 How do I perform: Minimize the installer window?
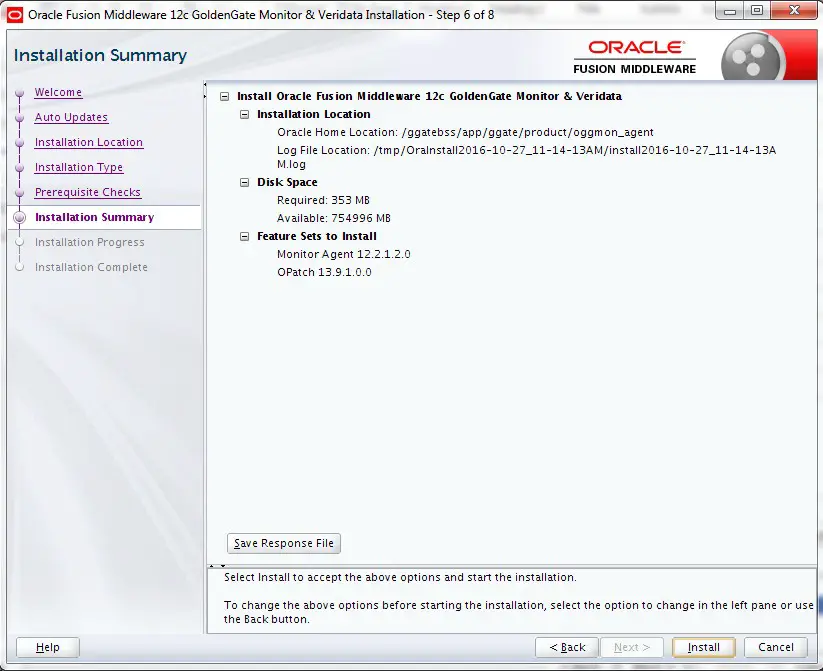coord(730,11)
